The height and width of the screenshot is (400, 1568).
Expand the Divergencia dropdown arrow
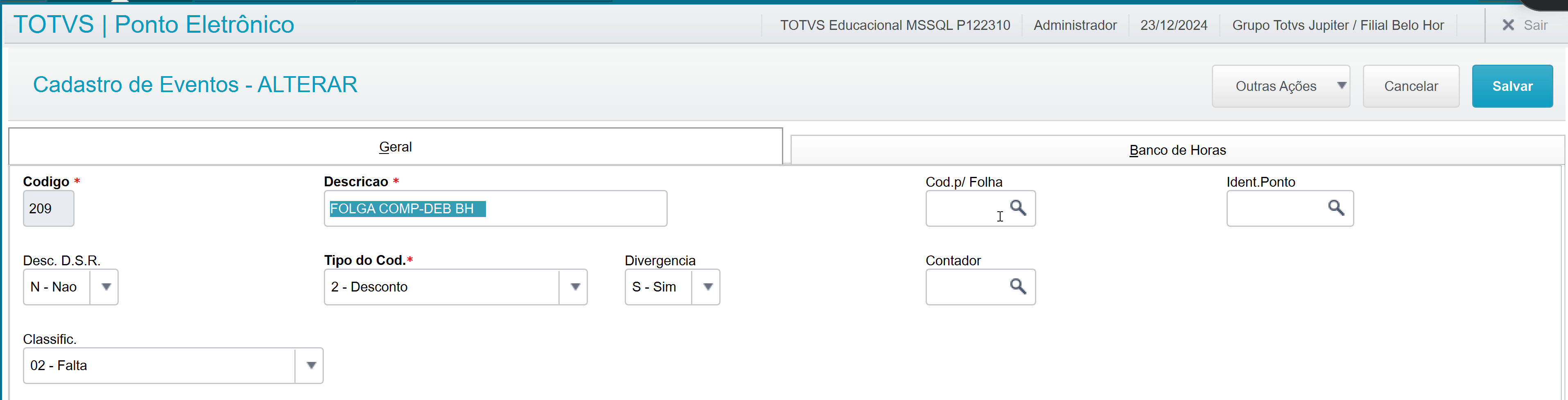click(x=707, y=287)
